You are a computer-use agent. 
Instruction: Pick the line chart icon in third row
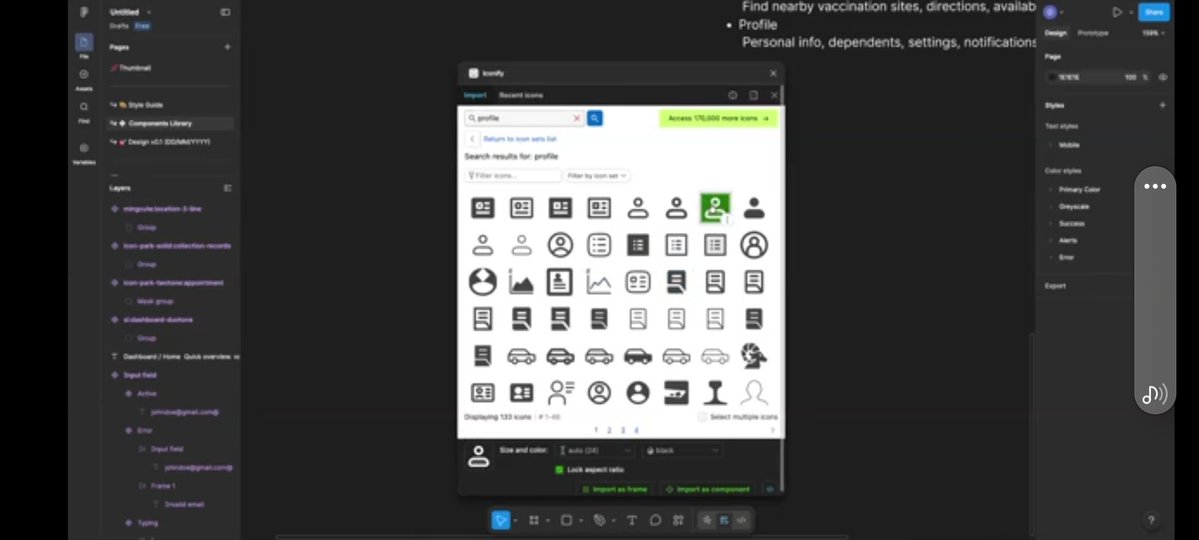pyautogui.click(x=599, y=282)
